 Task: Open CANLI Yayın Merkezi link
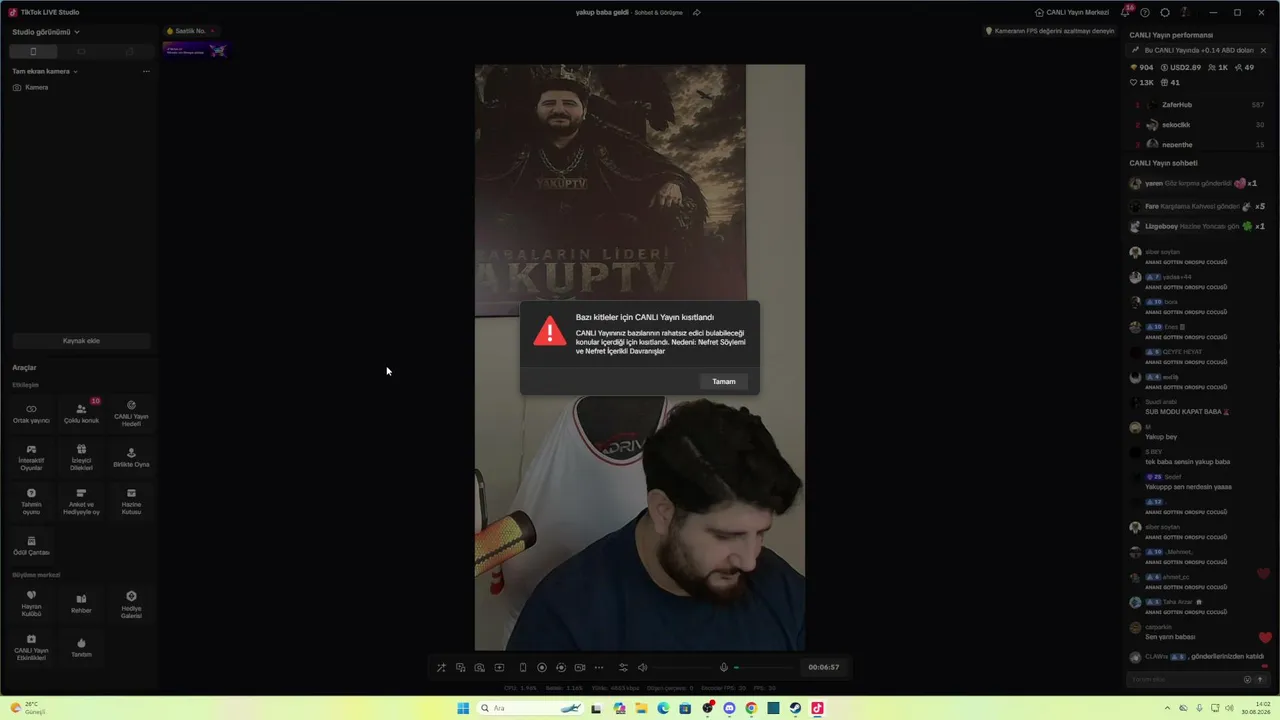pyautogui.click(x=1071, y=12)
